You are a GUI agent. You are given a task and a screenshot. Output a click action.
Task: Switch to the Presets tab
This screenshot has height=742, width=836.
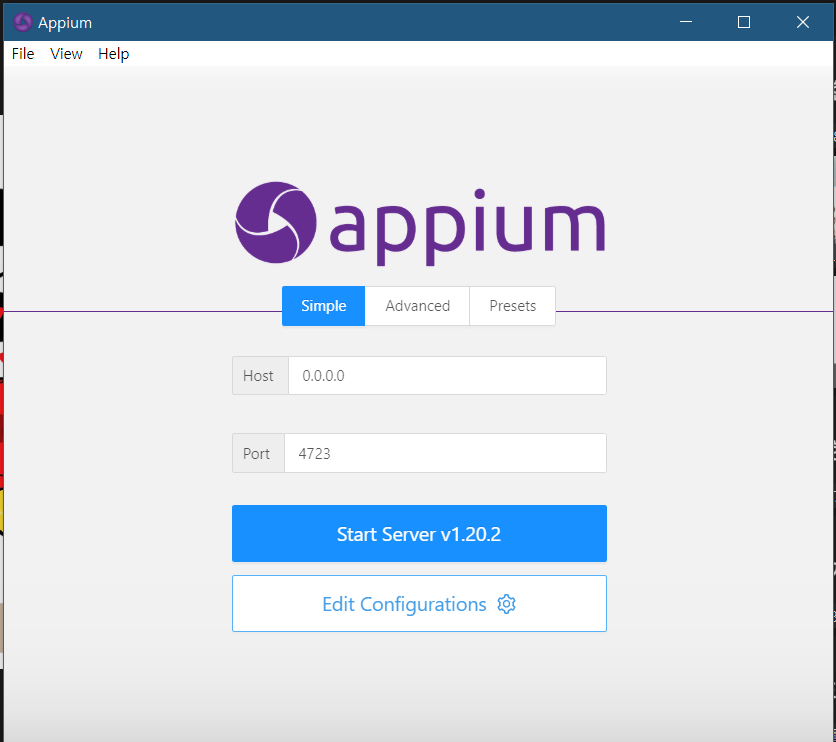pyautogui.click(x=512, y=306)
